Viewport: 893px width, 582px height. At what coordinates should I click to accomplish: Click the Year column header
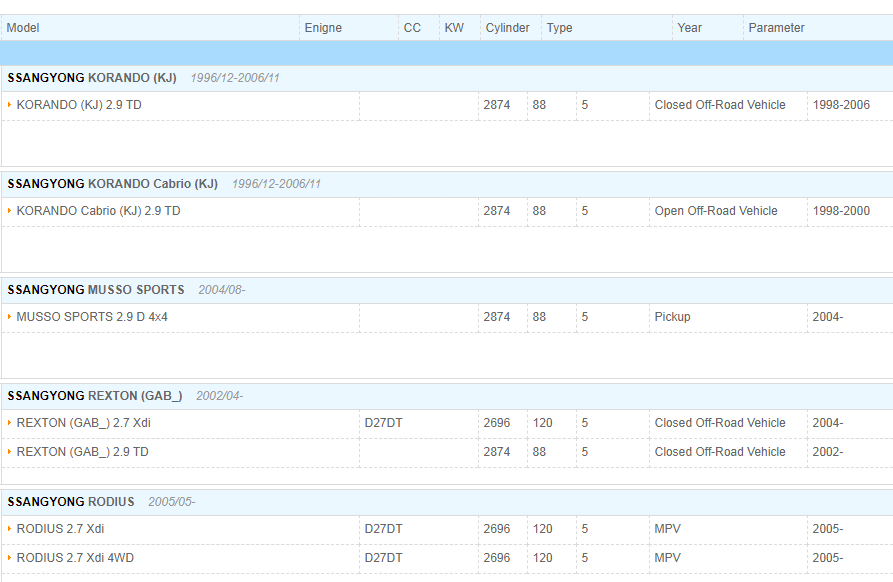[x=689, y=28]
